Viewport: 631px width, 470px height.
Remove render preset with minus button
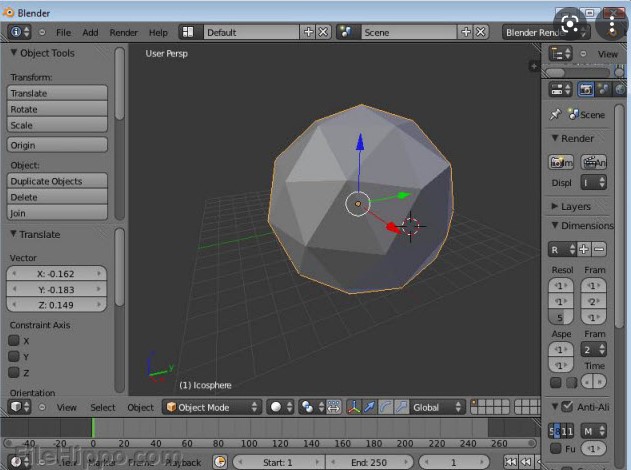[x=599, y=249]
